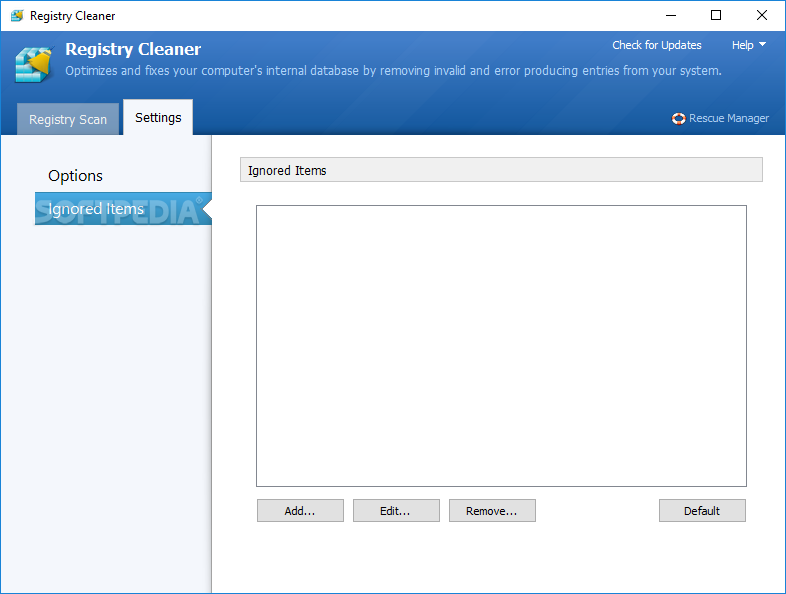The width and height of the screenshot is (786, 594).
Task: Click the Remove... button
Action: click(x=492, y=511)
